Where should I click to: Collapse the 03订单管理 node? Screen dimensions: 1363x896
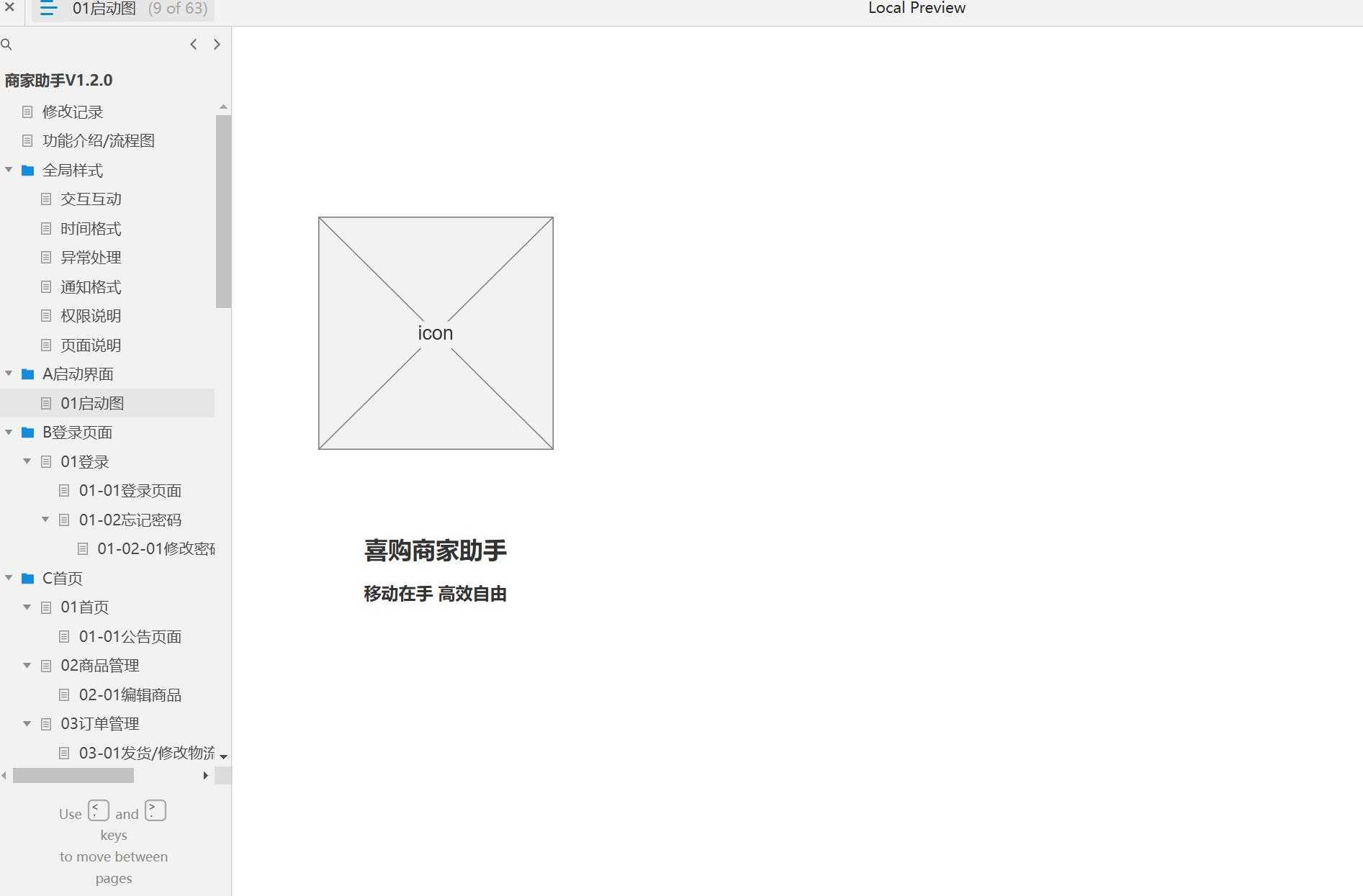(27, 723)
